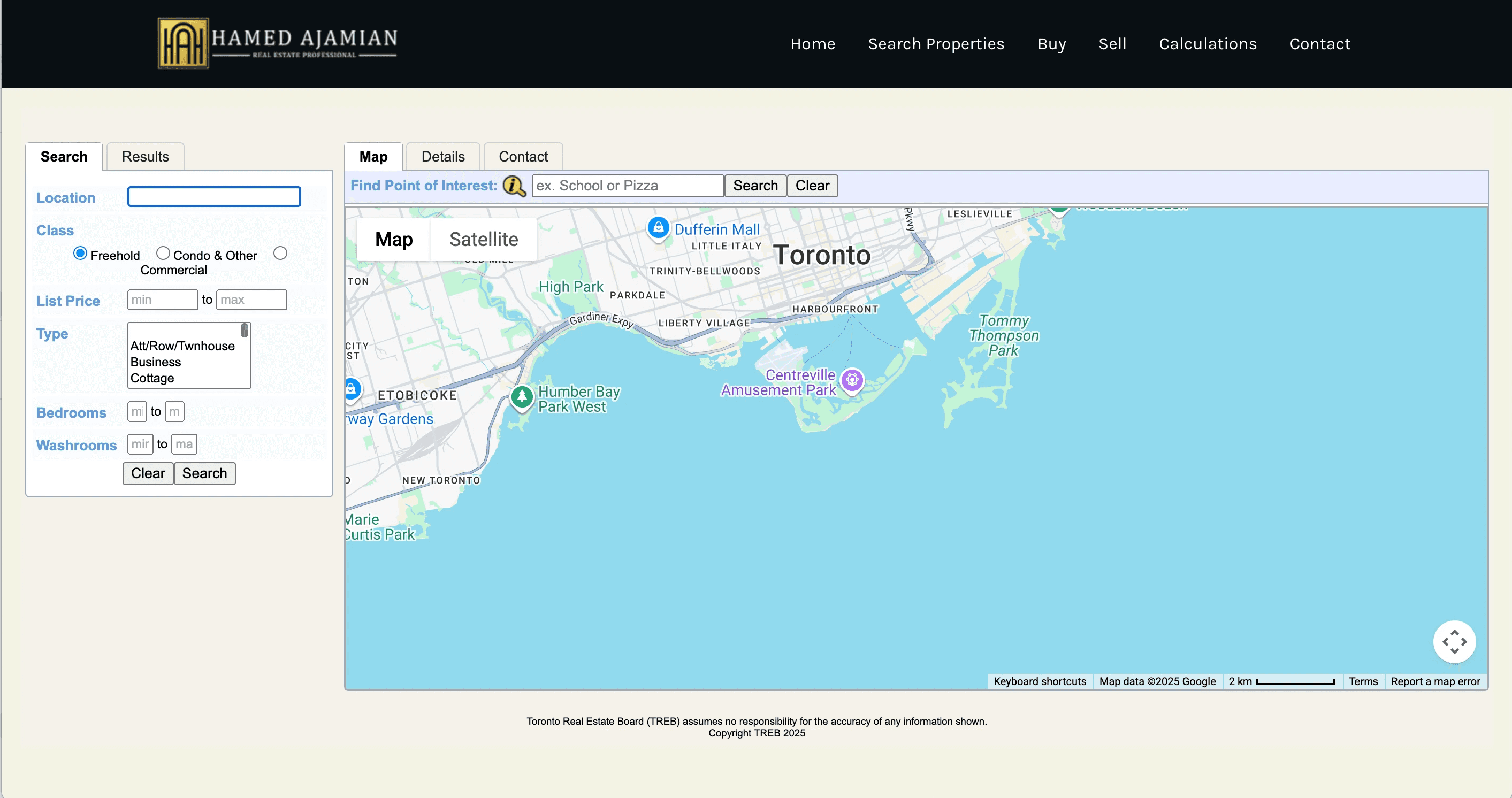Screen dimensions: 1512x798
Task: Focus the Location input field
Action: pyautogui.click(x=213, y=197)
